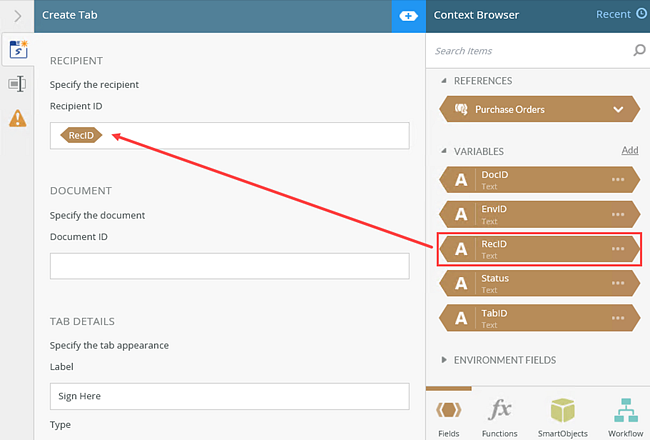Viewport: 650px width, 440px height.
Task: Open the warning errors icon
Action: (17, 119)
